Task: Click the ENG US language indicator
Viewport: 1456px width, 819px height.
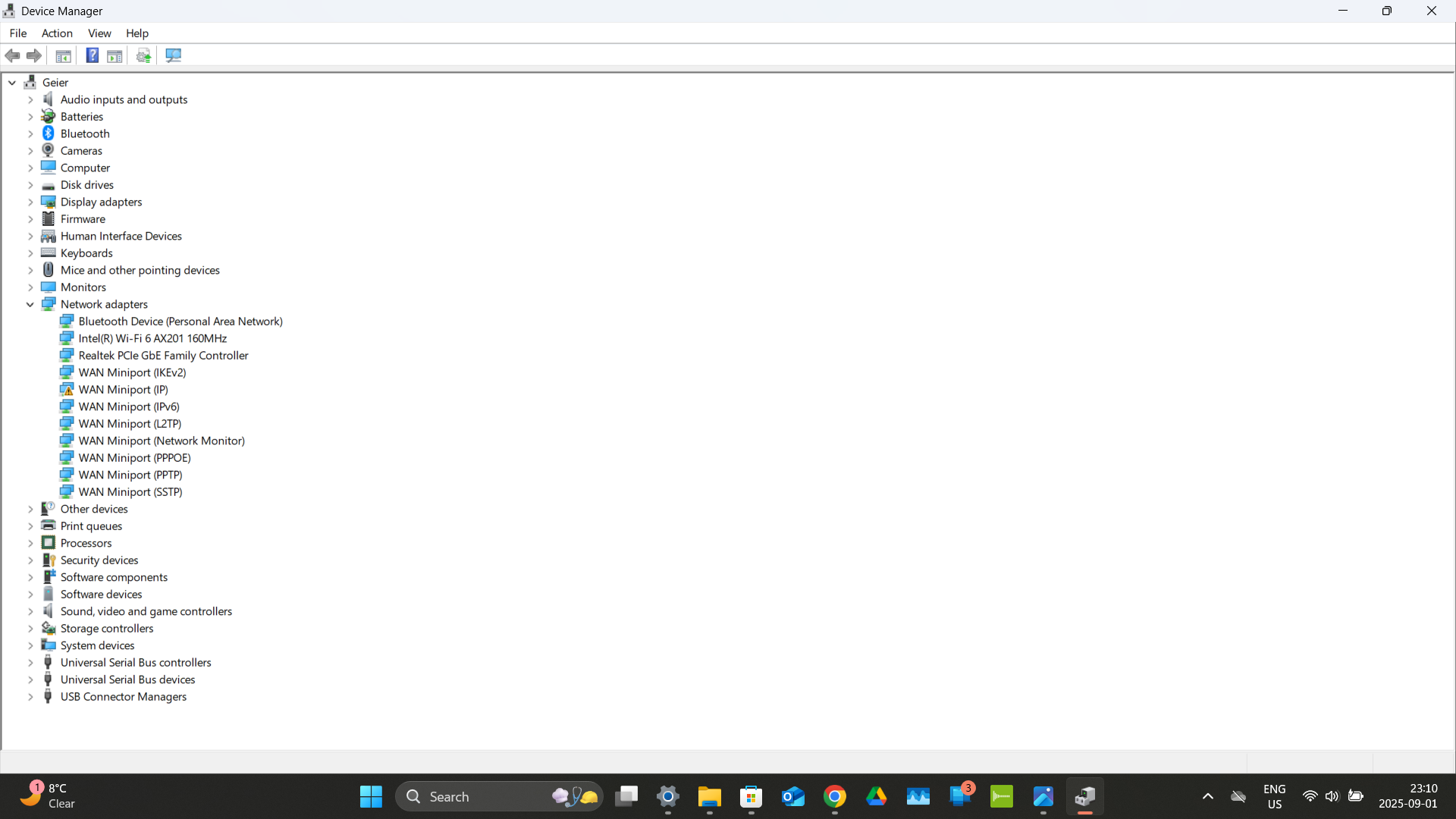Action: click(1275, 796)
